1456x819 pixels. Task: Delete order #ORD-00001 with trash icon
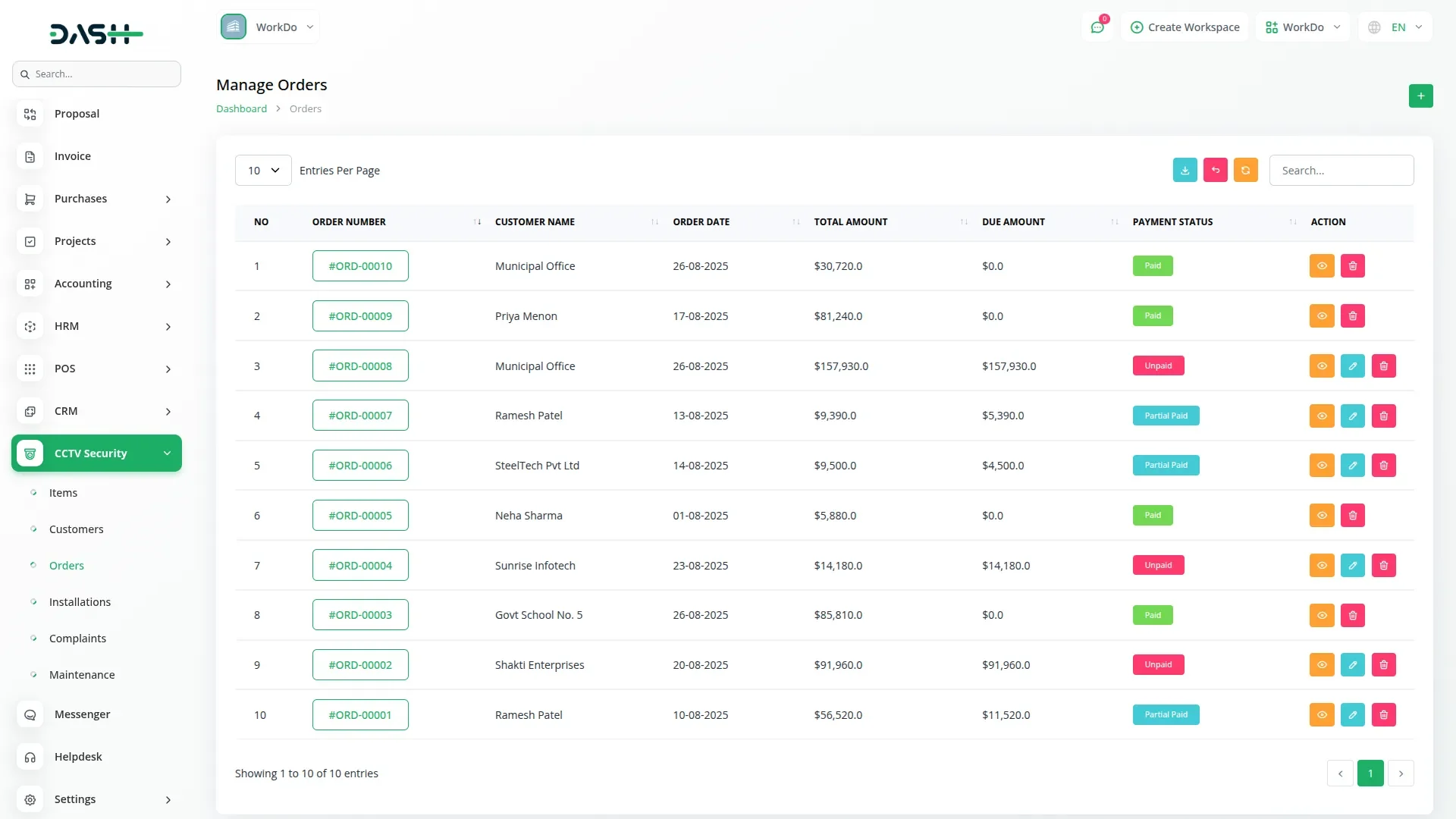point(1383,715)
